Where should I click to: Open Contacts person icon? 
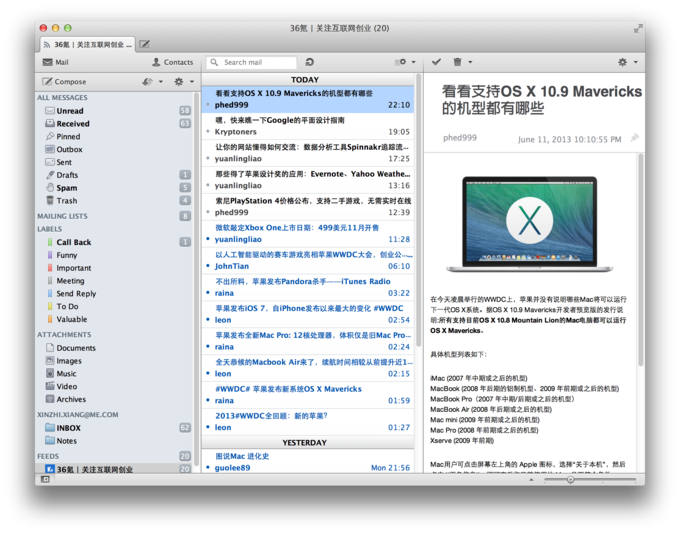click(156, 62)
